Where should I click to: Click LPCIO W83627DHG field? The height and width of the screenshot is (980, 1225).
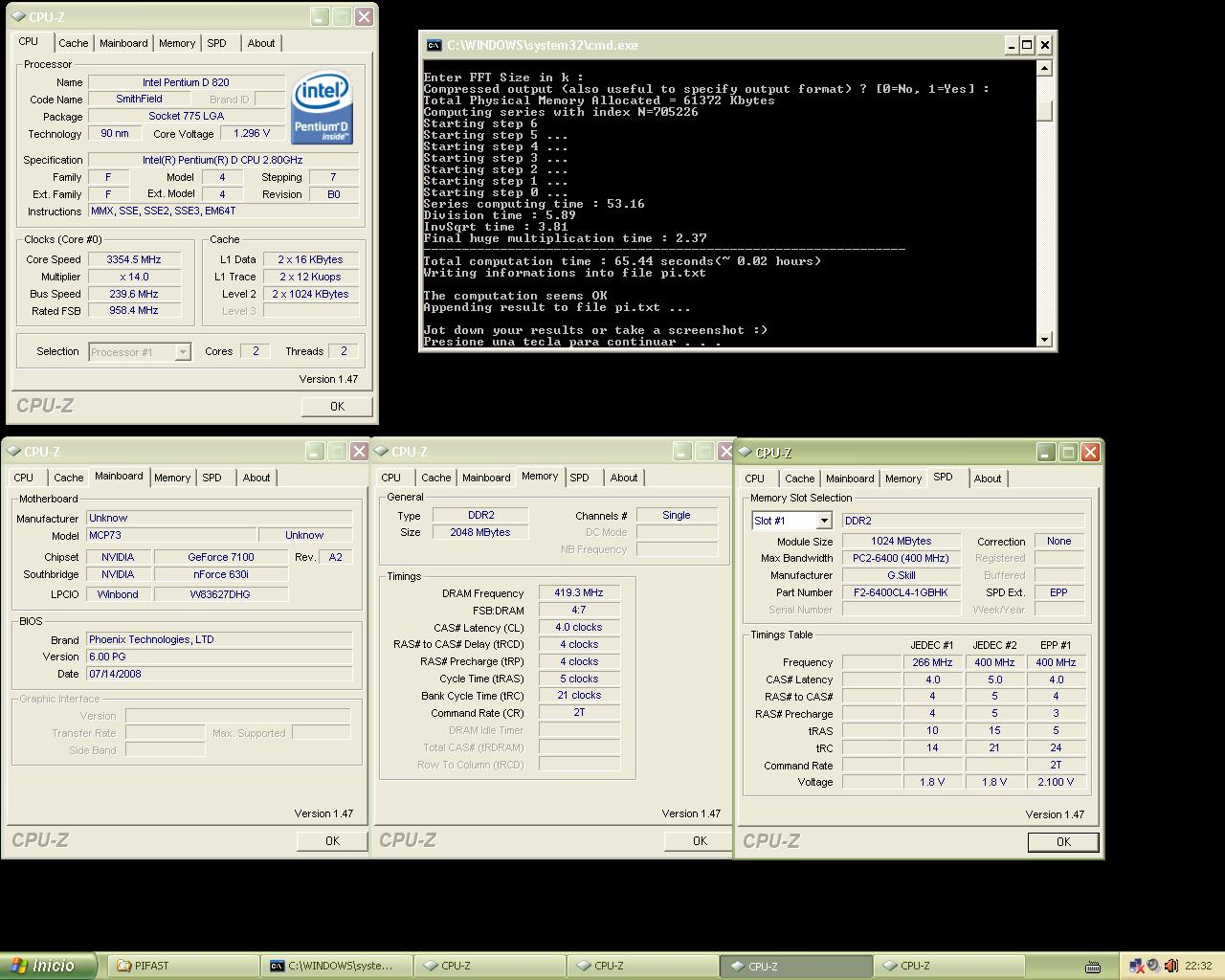coord(221,594)
